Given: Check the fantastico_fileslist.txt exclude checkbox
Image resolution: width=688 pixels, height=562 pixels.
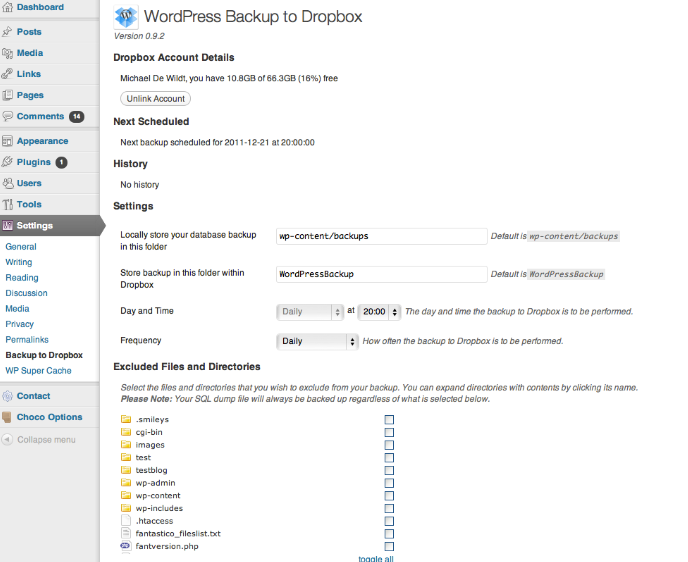Looking at the screenshot, I should [x=389, y=534].
